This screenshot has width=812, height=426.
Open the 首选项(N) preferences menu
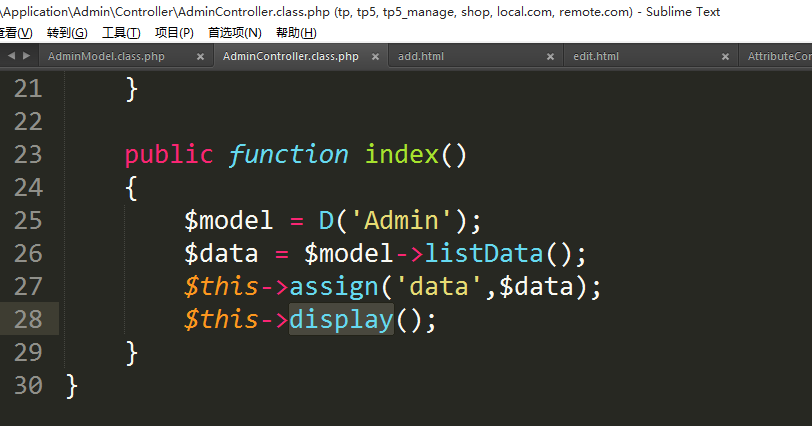pyautogui.click(x=234, y=33)
